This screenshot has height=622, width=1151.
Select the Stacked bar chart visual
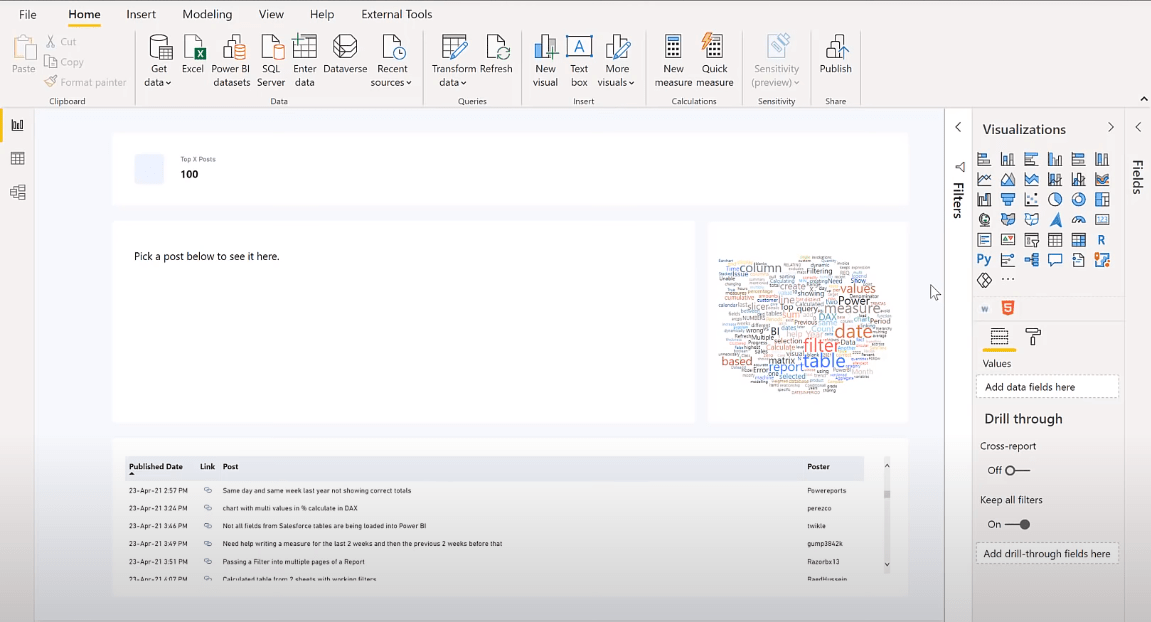click(x=984, y=159)
